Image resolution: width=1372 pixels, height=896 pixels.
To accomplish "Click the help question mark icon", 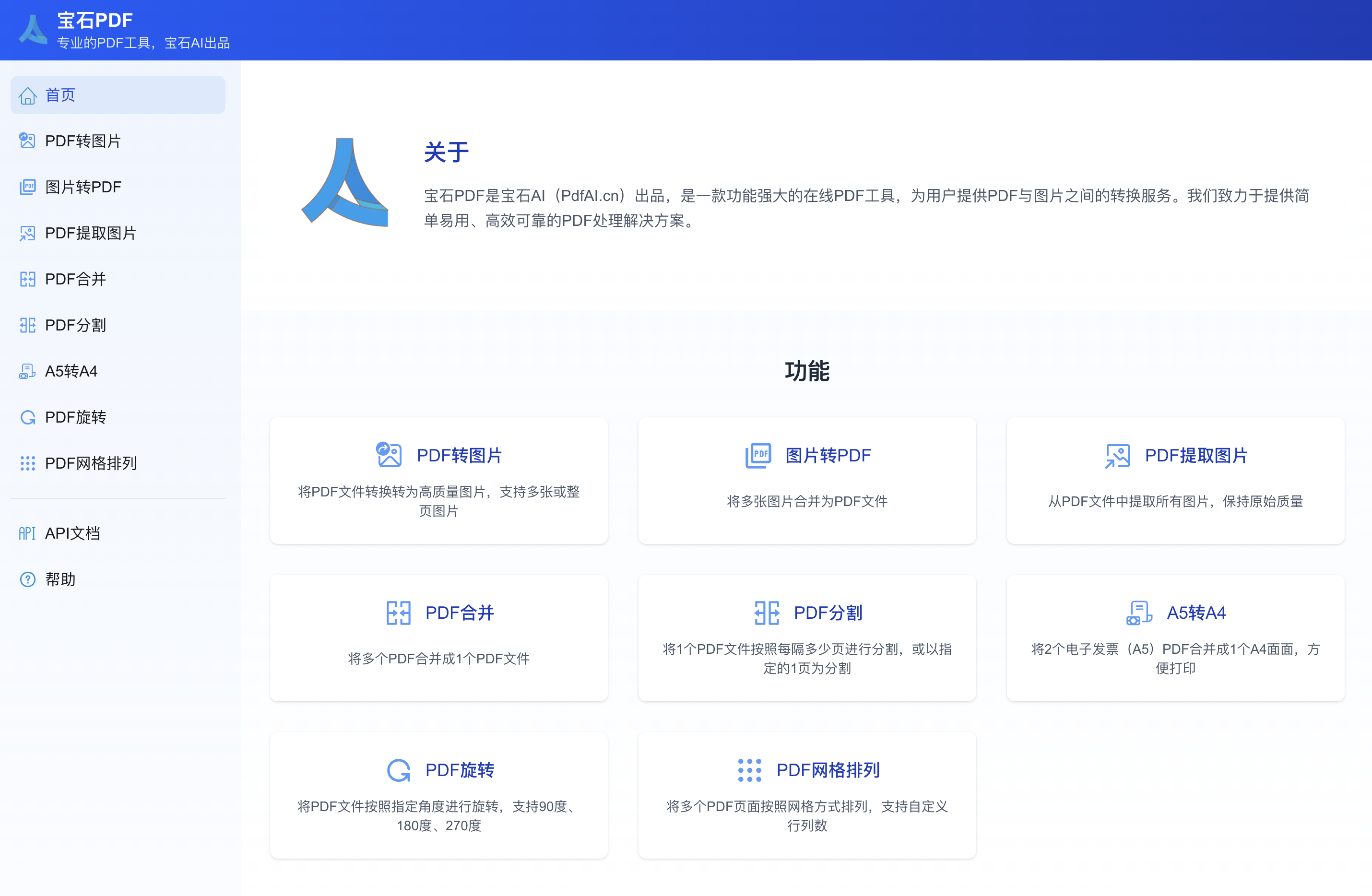I will tap(27, 579).
